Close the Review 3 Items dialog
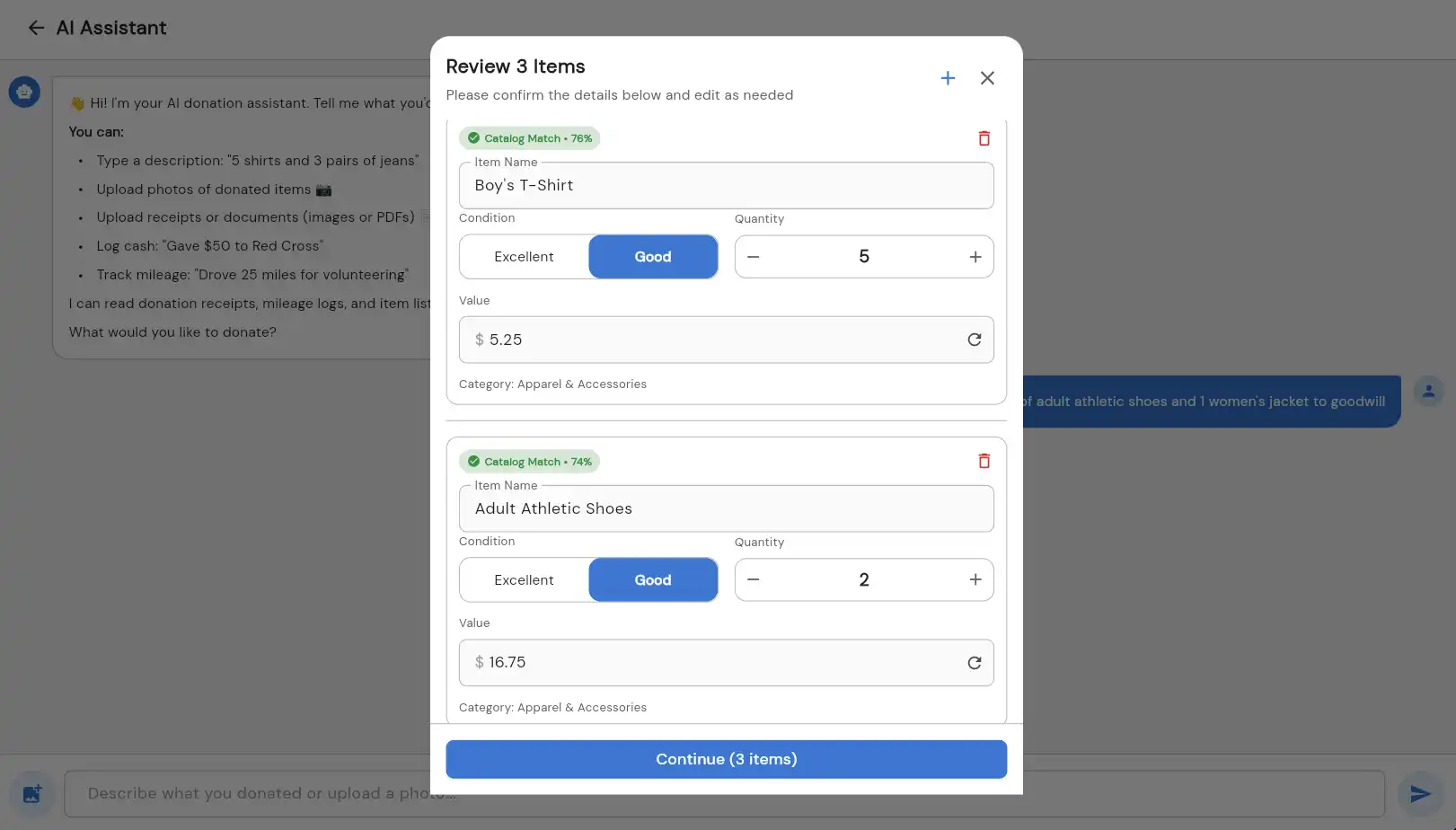 pos(987,78)
